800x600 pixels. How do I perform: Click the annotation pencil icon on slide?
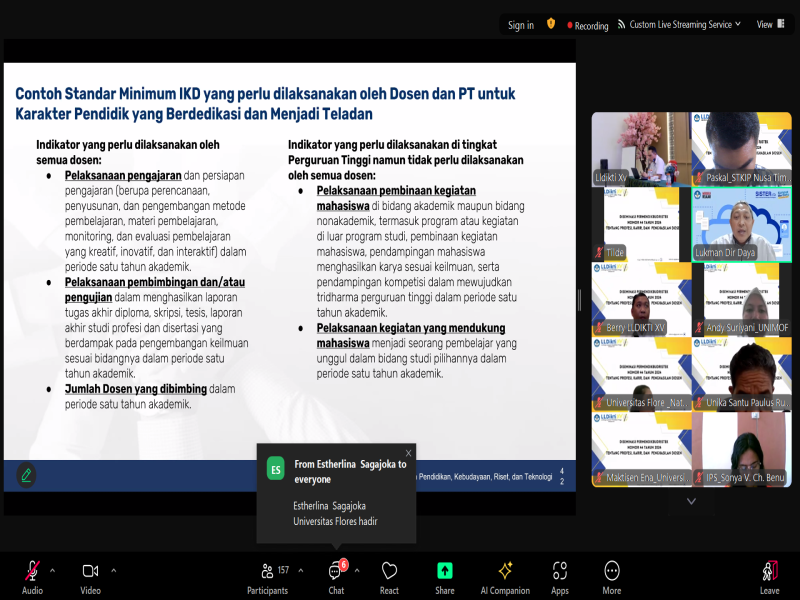pos(26,475)
